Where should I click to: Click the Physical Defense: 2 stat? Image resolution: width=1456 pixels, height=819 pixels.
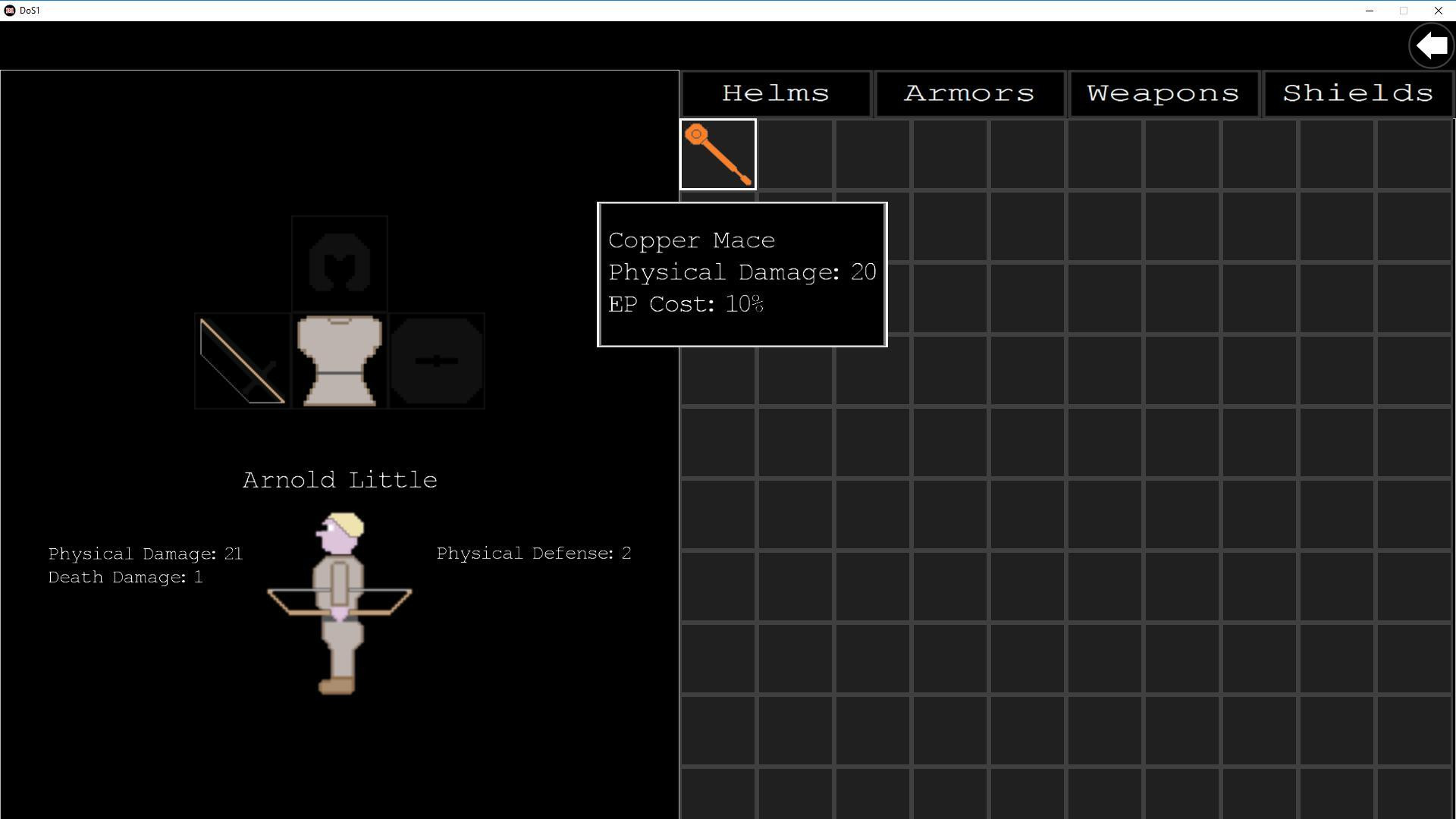534,554
